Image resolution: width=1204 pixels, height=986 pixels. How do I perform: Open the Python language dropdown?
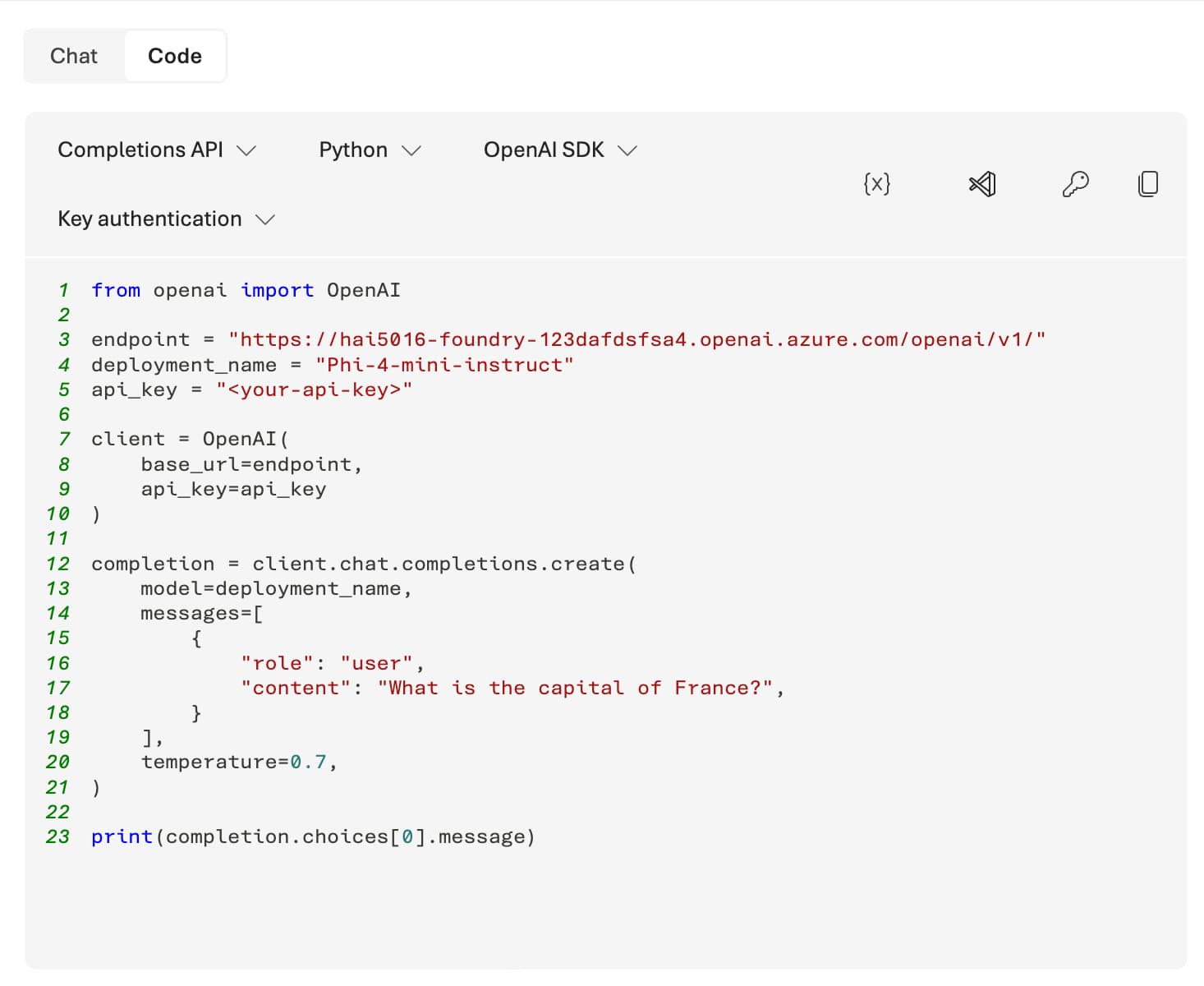click(x=370, y=150)
